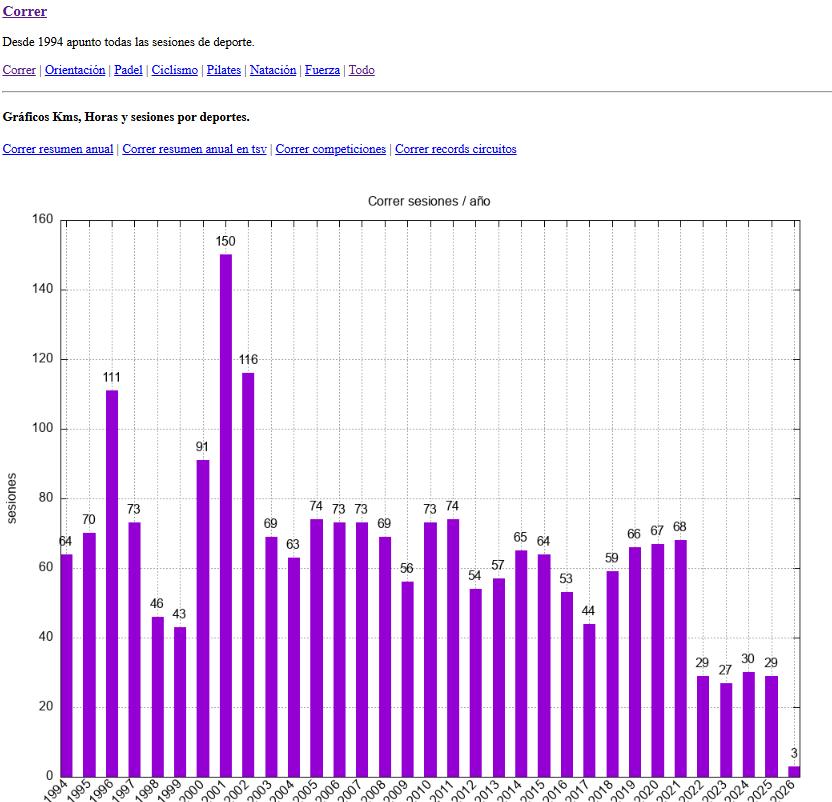Image resolution: width=832 pixels, height=802 pixels.
Task: Select the Ciclismo link
Action: [x=174, y=70]
